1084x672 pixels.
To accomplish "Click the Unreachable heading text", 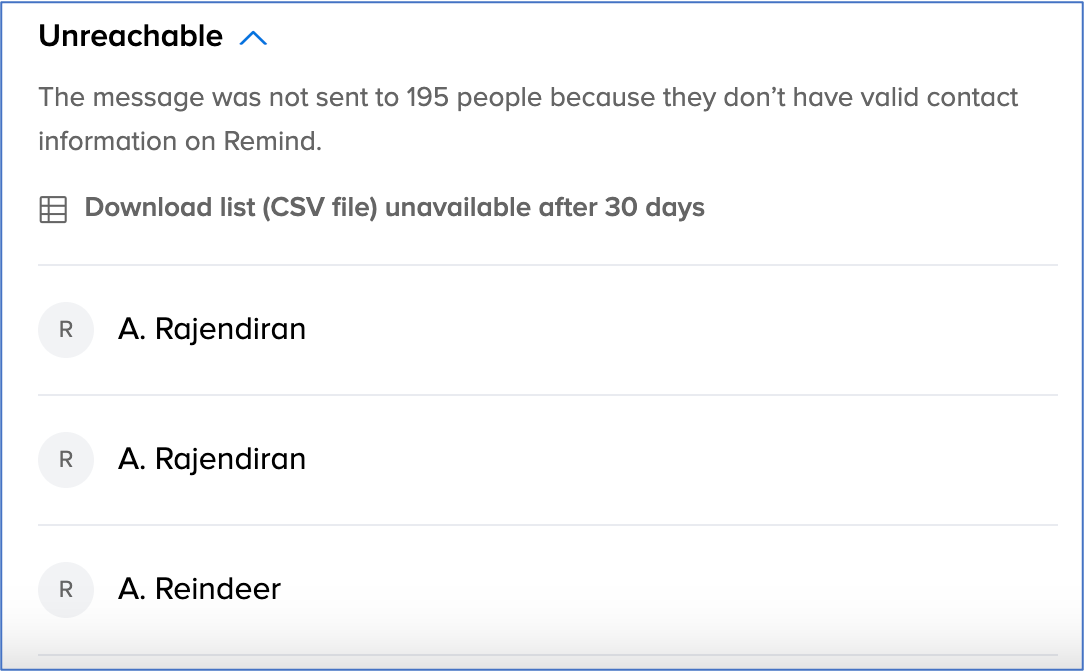I will 130,37.
